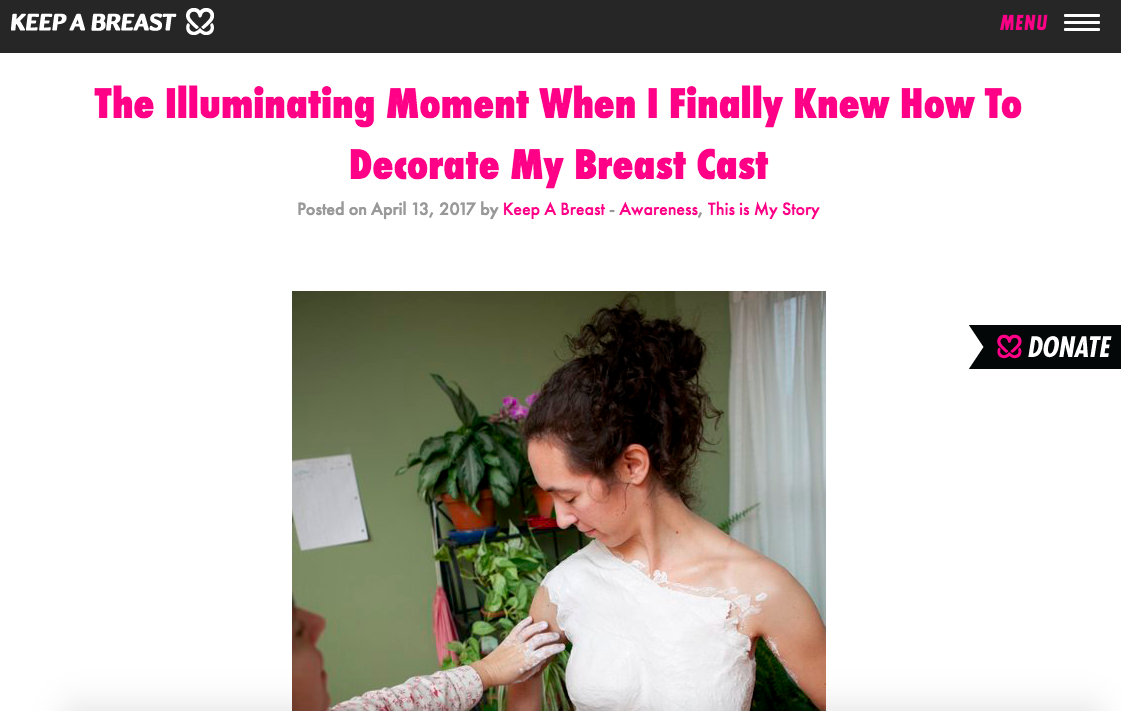This screenshot has width=1121, height=711.
Task: Click the 'Decorate My Breast Cast' title line
Action: [558, 166]
